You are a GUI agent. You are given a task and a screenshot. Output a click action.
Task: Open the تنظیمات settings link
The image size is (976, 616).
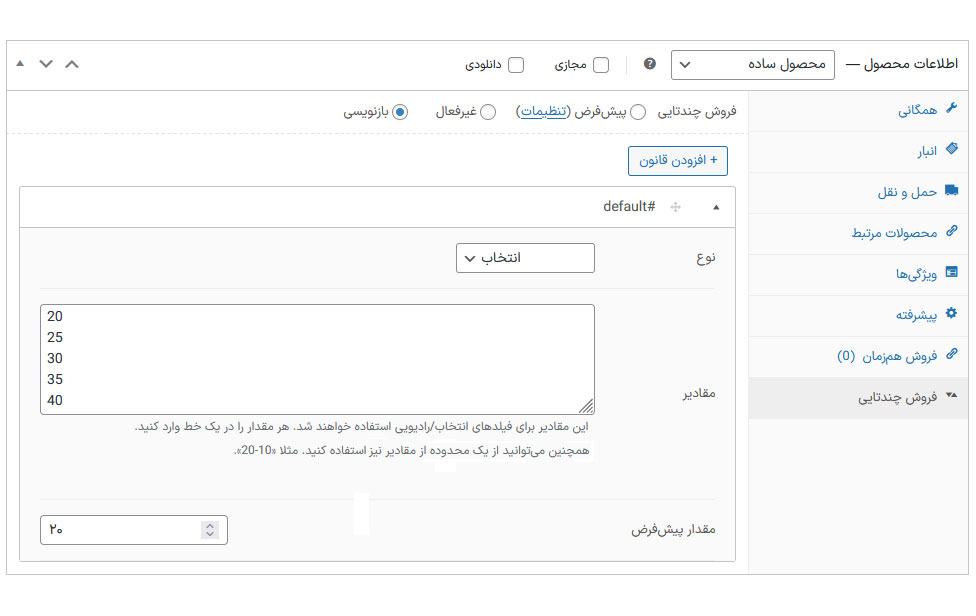coord(543,111)
